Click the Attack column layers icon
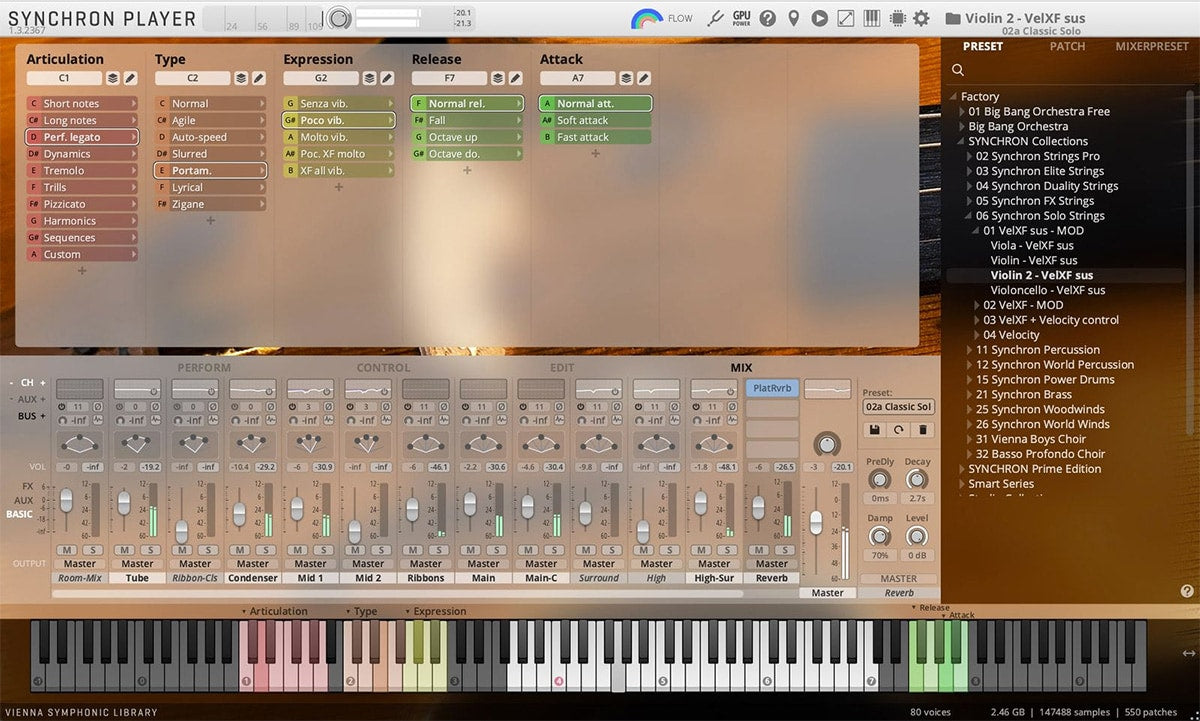Viewport: 1200px width, 721px height. point(626,78)
